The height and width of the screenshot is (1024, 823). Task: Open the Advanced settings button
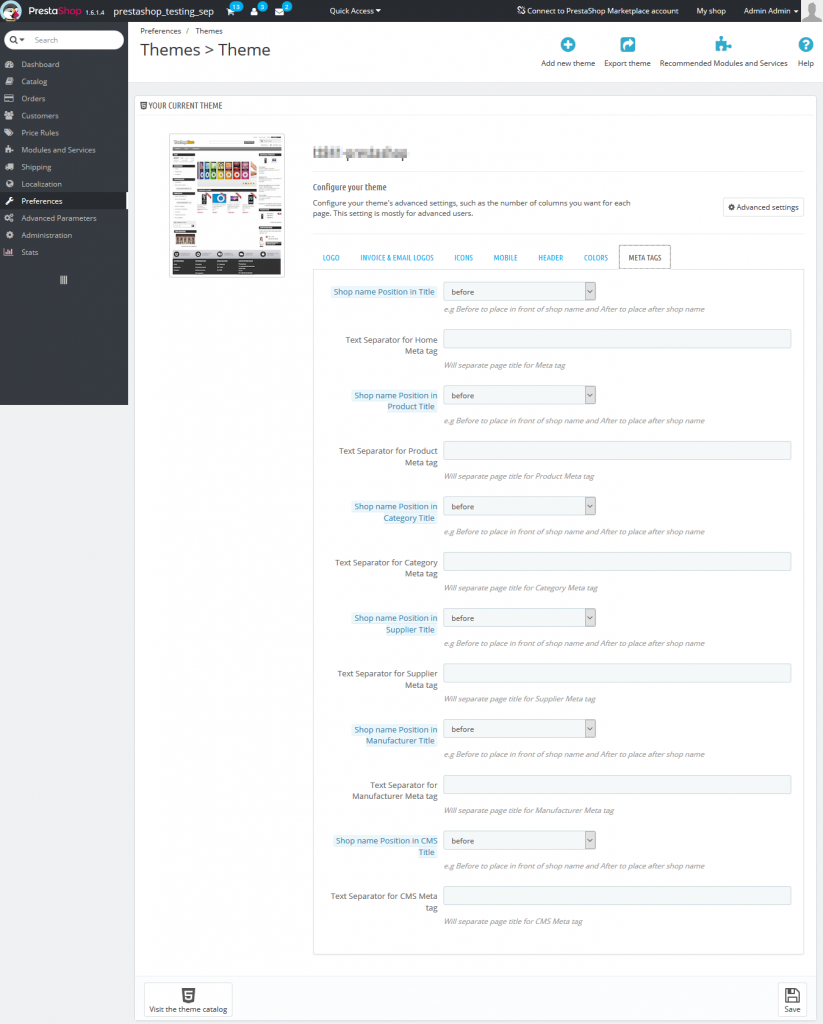point(765,207)
